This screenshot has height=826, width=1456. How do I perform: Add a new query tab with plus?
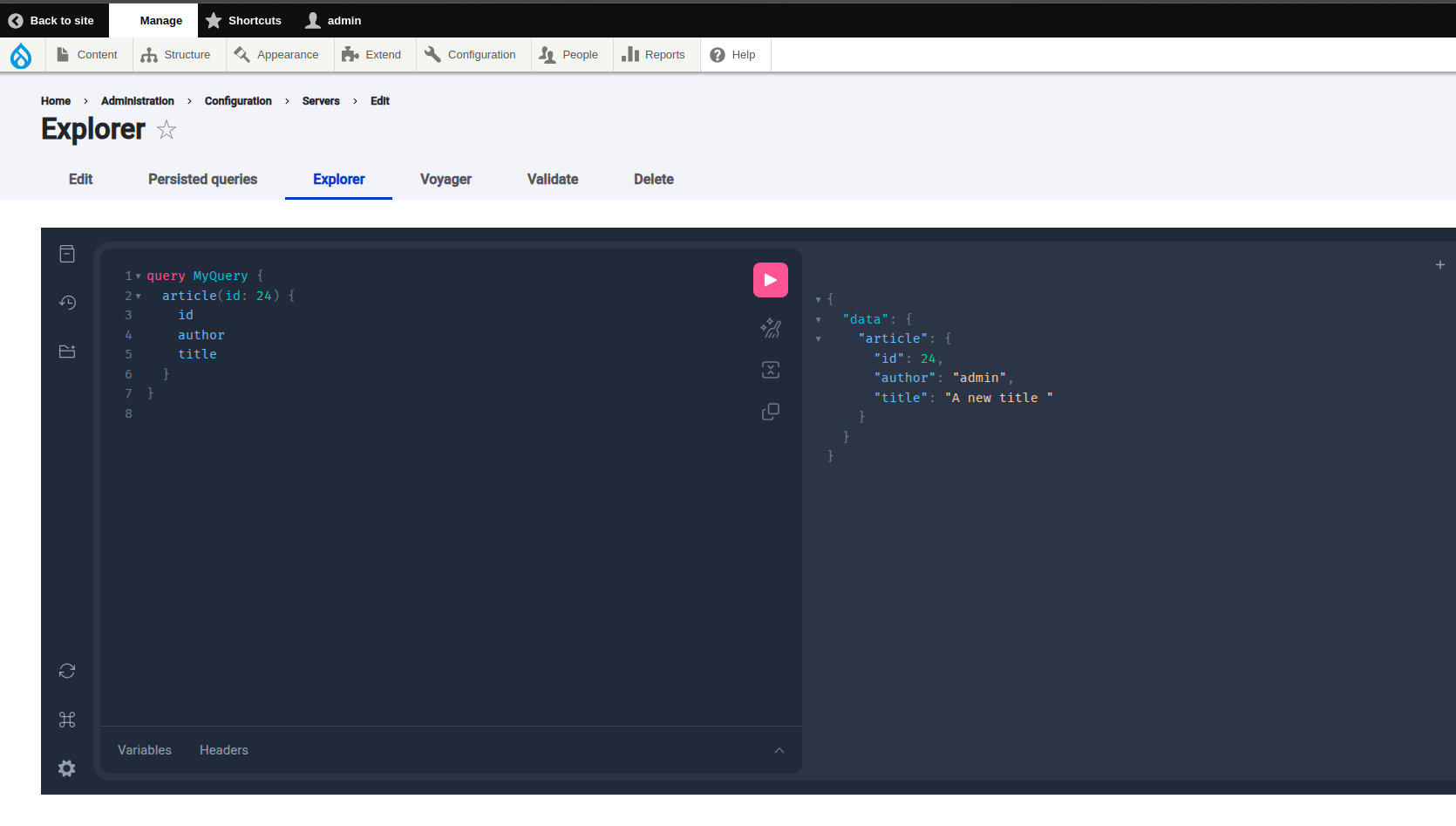tap(1440, 264)
